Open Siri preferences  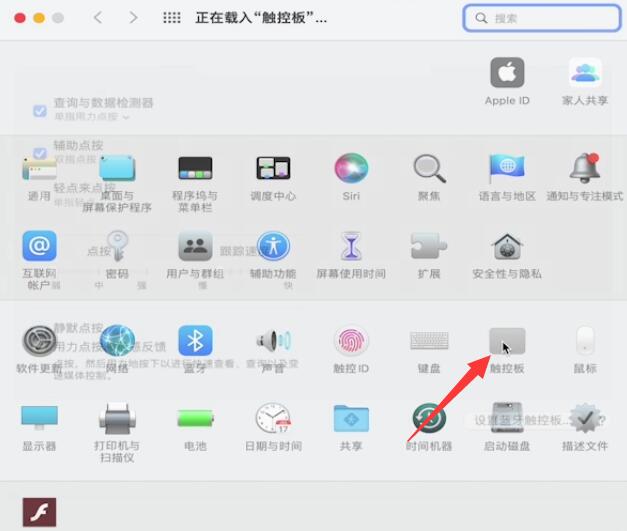pos(351,168)
